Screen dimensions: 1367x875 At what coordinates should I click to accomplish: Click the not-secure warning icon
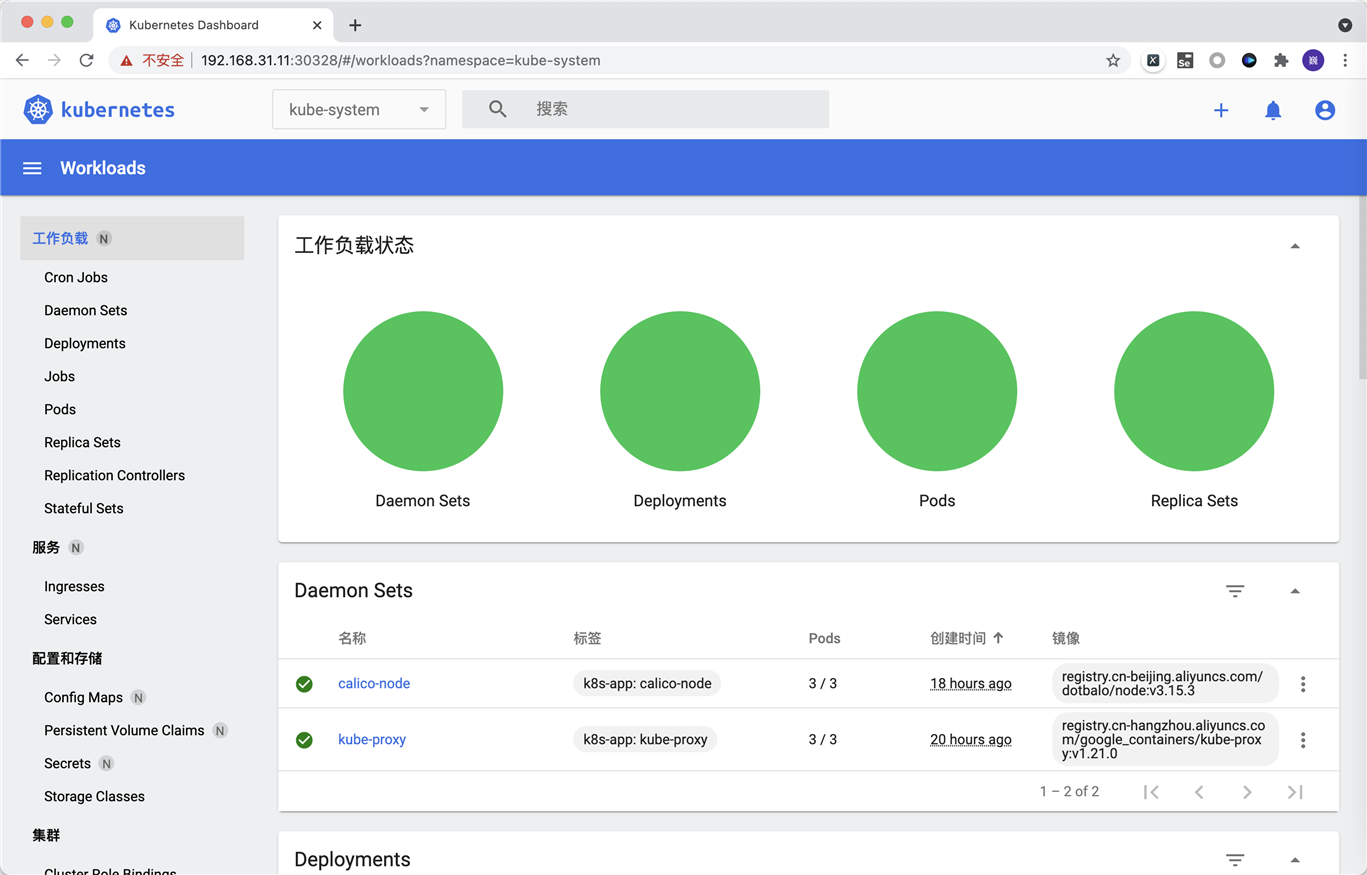(x=126, y=60)
